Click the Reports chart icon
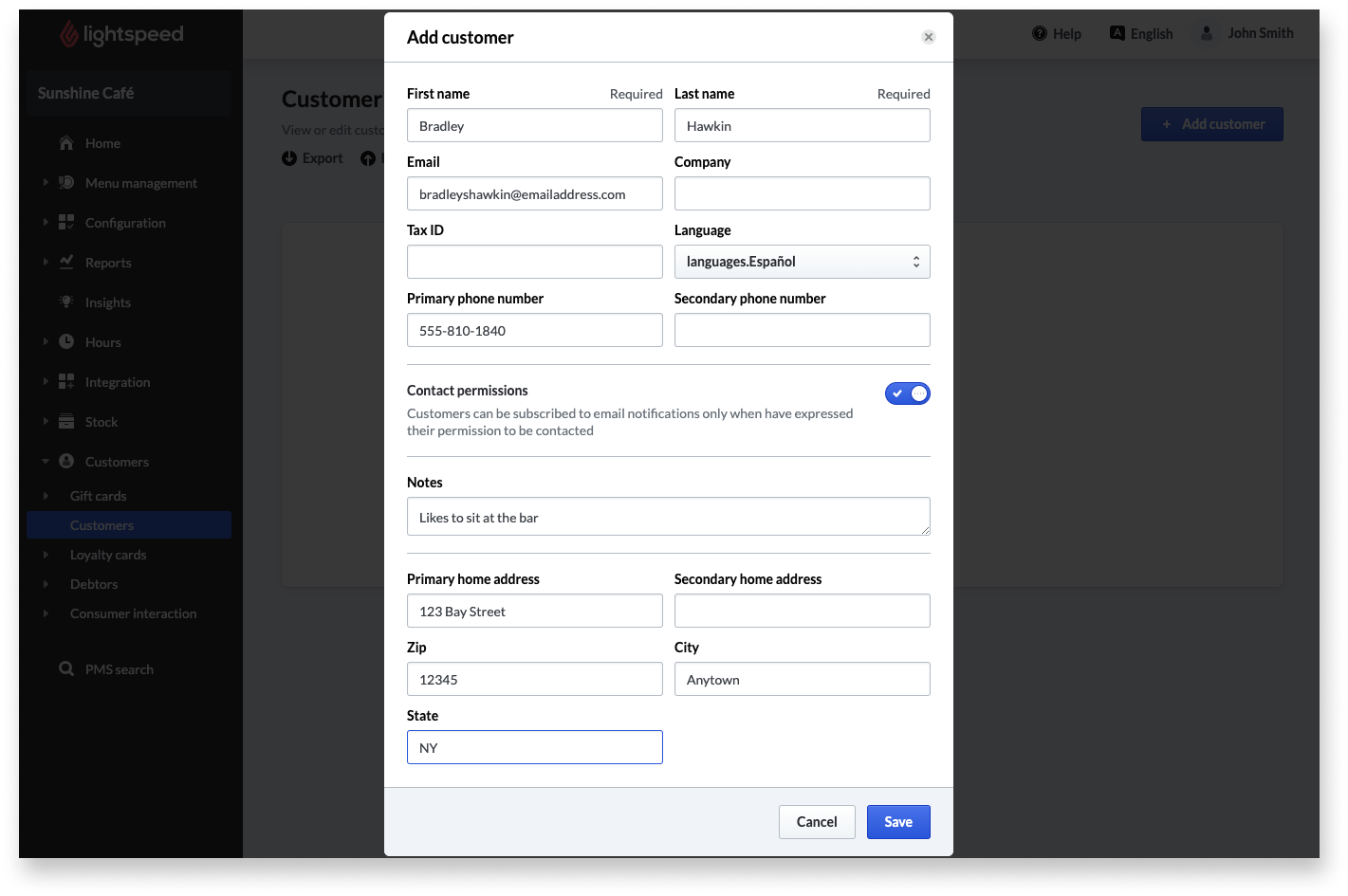 click(66, 262)
